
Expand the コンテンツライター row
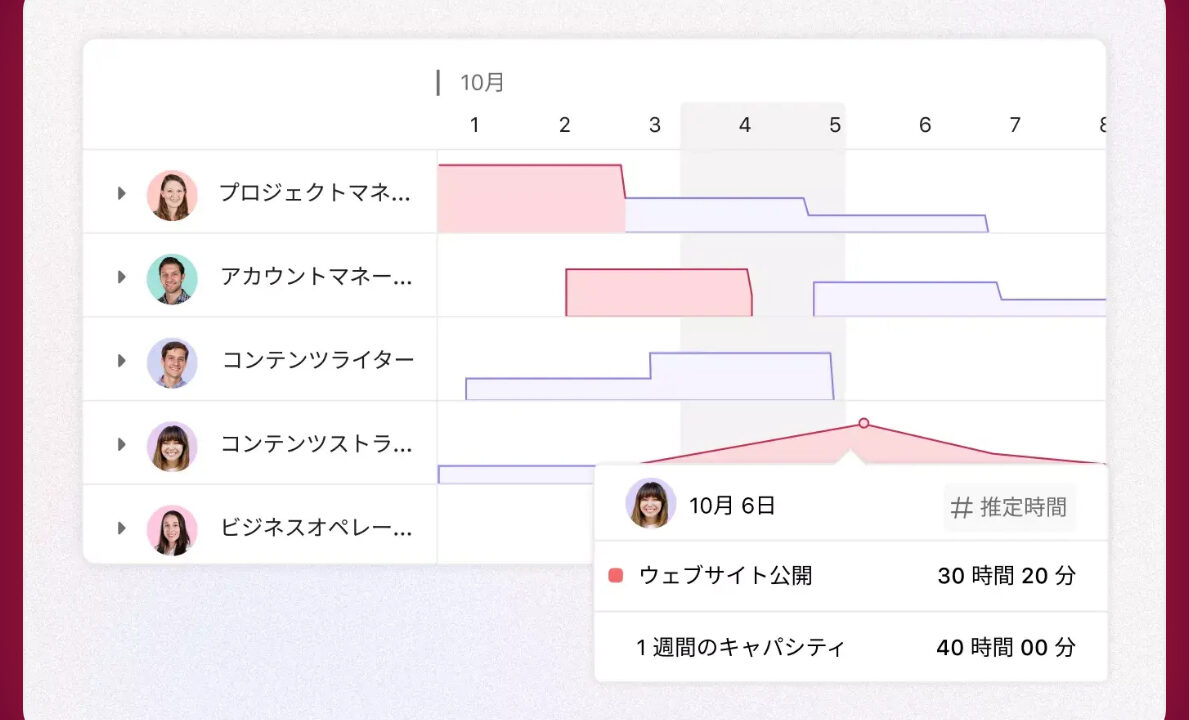pyautogui.click(x=122, y=361)
